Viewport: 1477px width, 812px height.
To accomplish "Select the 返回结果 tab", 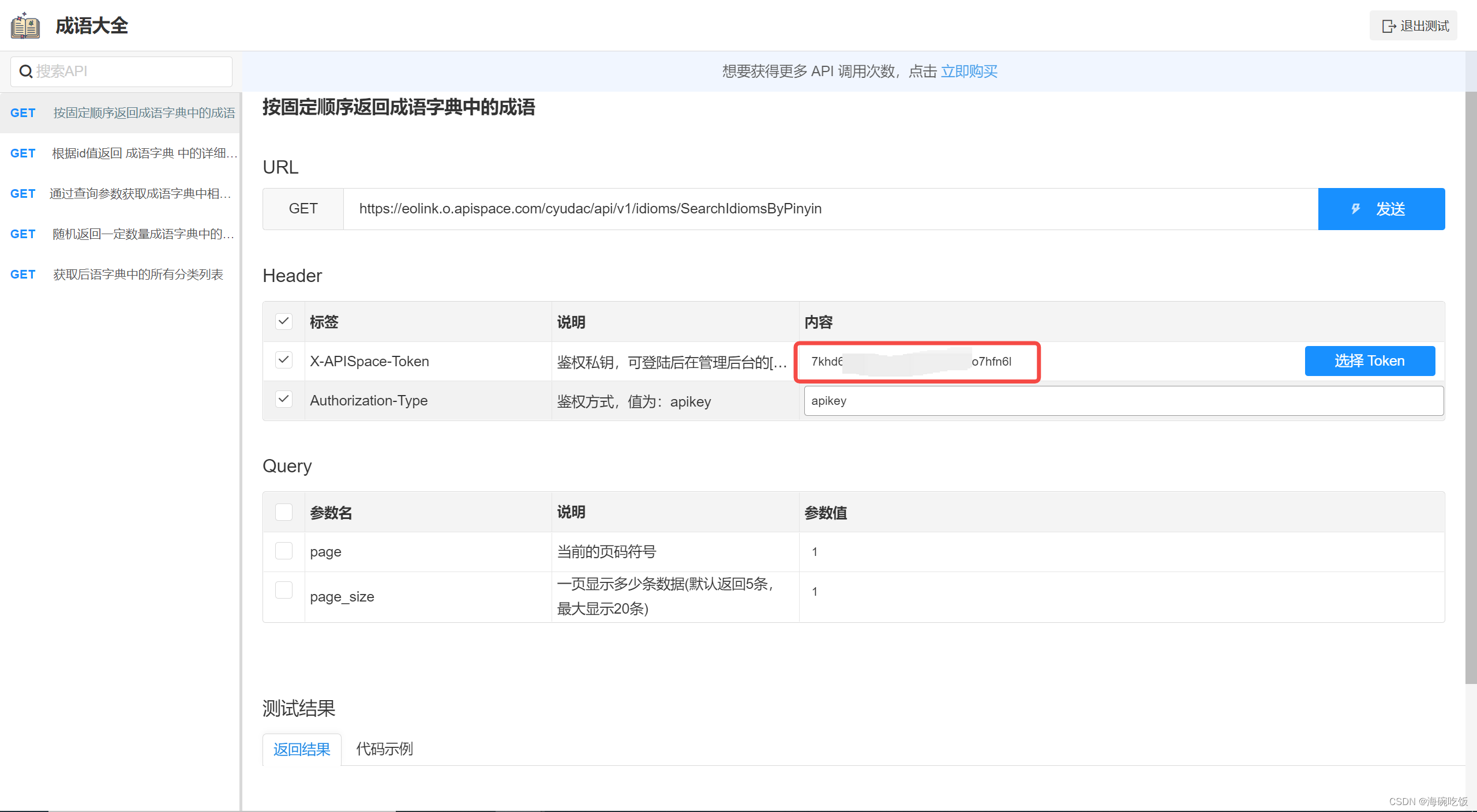I will tap(302, 749).
